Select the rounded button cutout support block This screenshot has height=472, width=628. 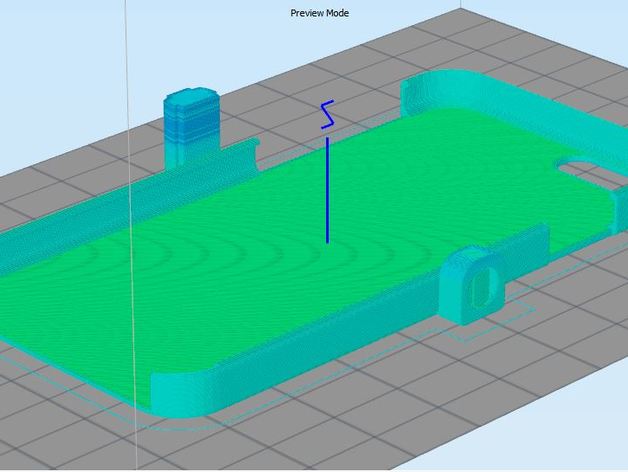[x=472, y=285]
